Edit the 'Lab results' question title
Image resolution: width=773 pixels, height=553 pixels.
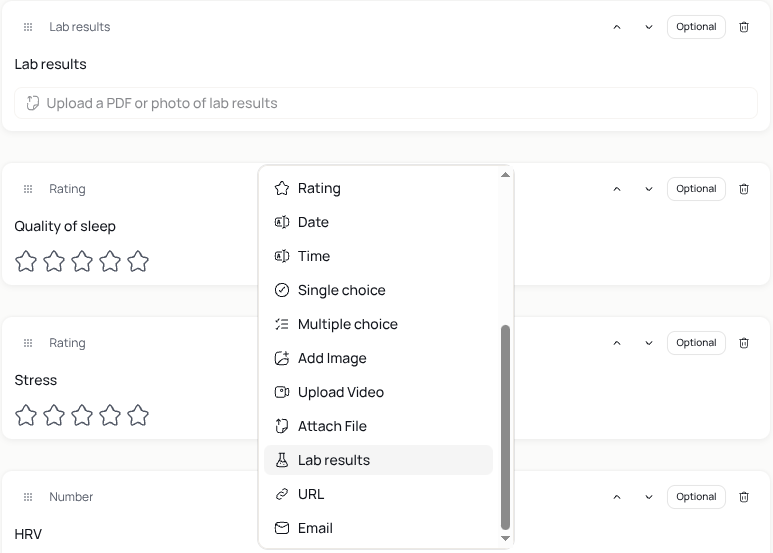(50, 64)
